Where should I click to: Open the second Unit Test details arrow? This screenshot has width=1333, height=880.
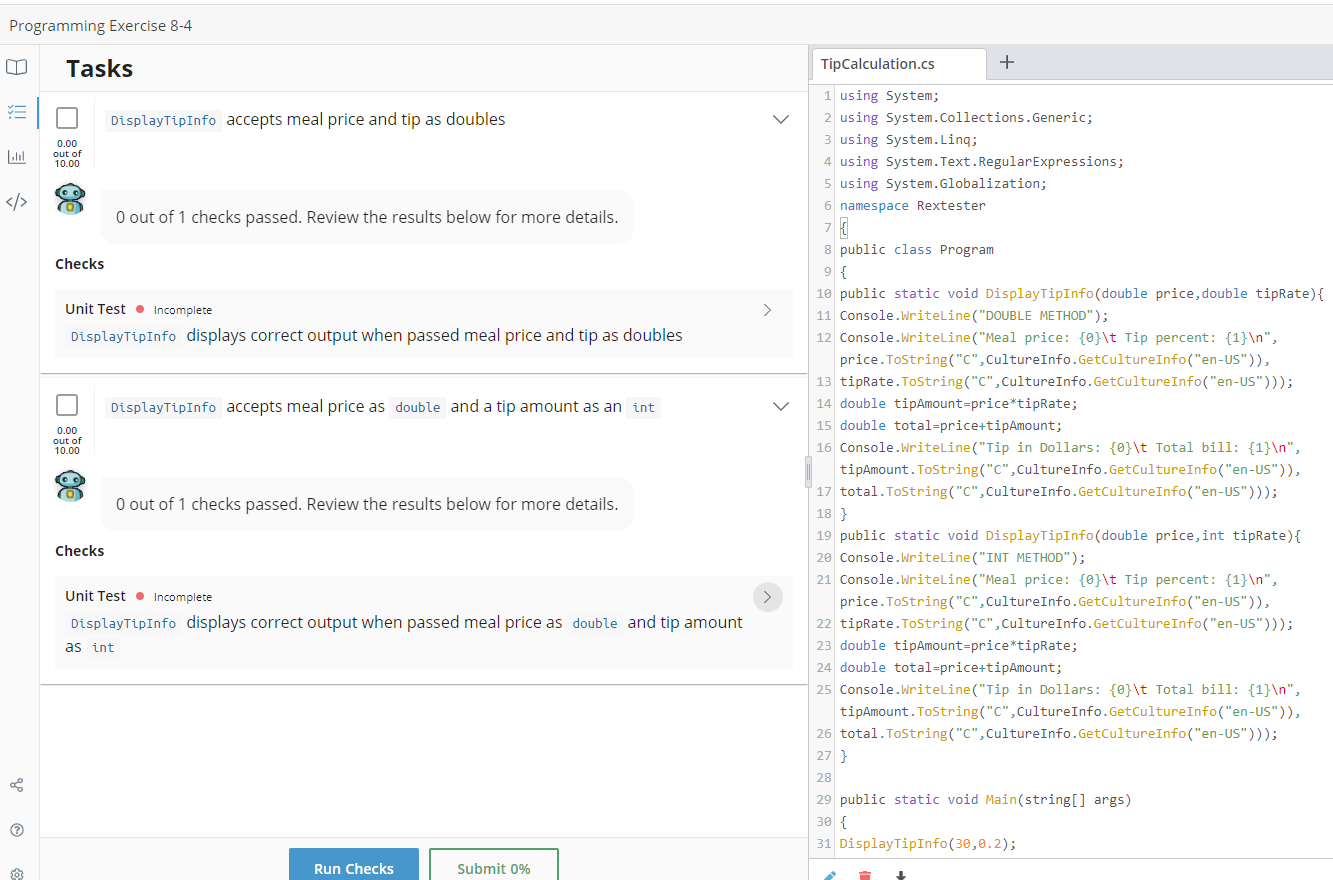767,597
